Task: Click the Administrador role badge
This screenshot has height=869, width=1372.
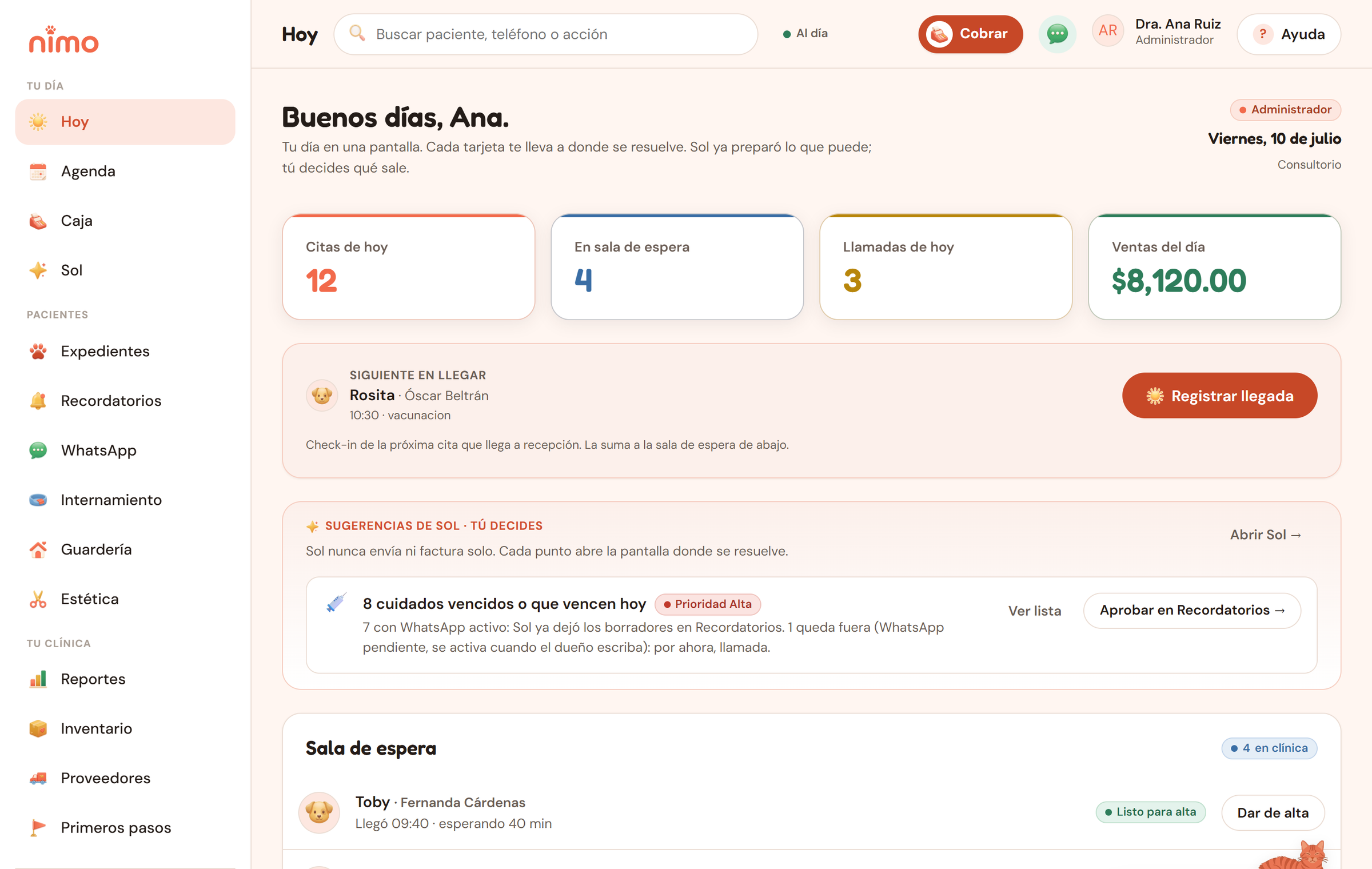Action: (x=1285, y=110)
